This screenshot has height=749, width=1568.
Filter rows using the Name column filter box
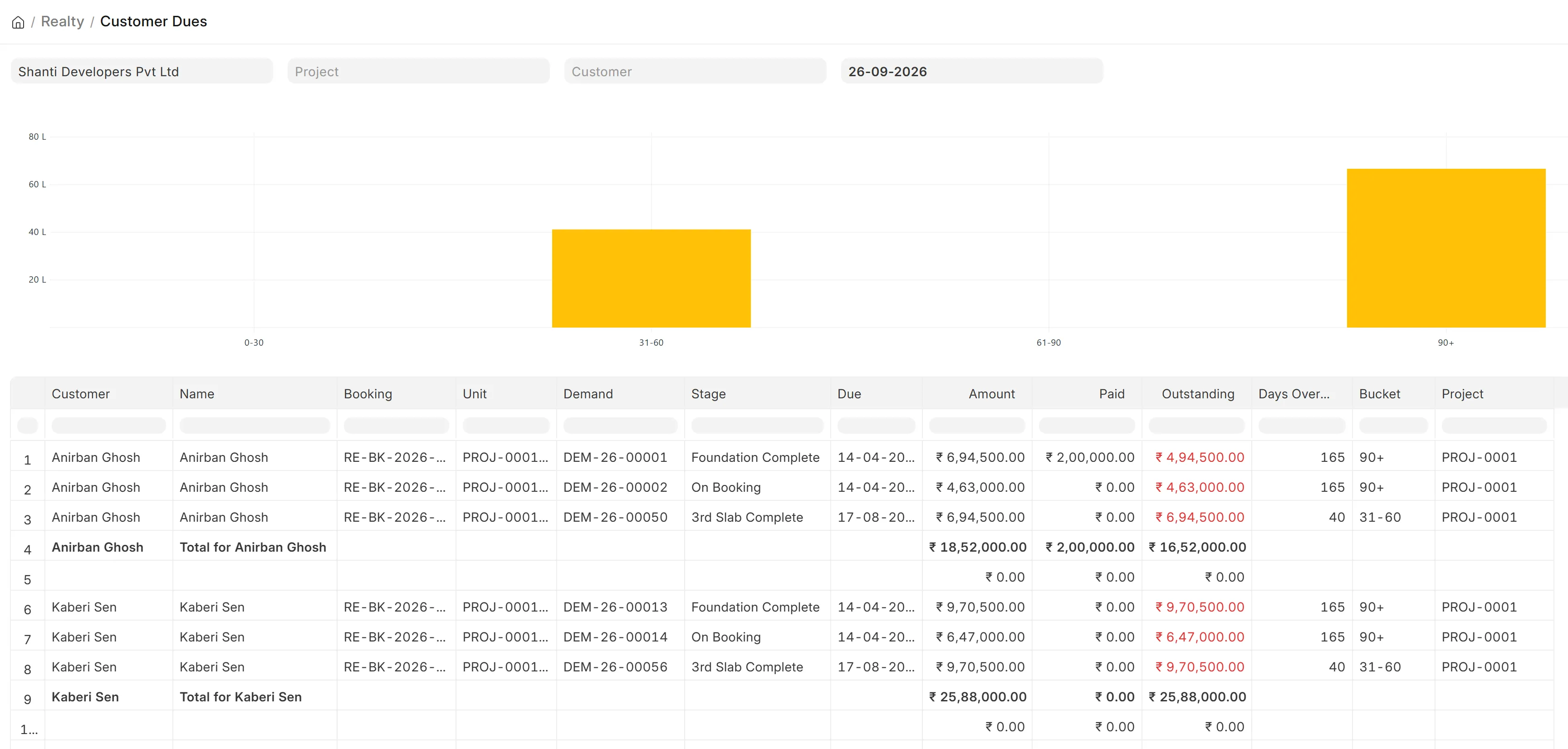(255, 425)
